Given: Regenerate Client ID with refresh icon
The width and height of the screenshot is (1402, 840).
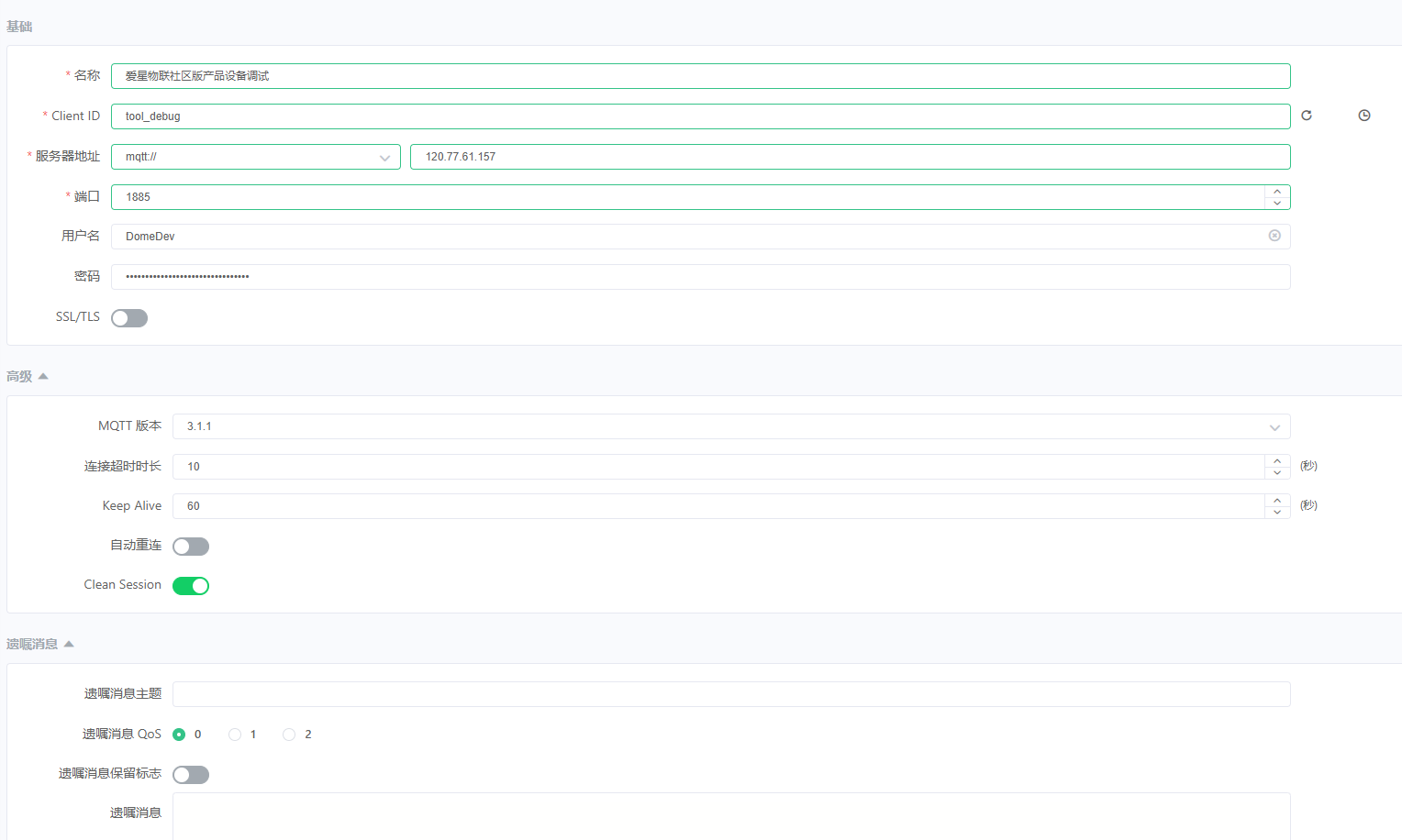Looking at the screenshot, I should 1307,116.
